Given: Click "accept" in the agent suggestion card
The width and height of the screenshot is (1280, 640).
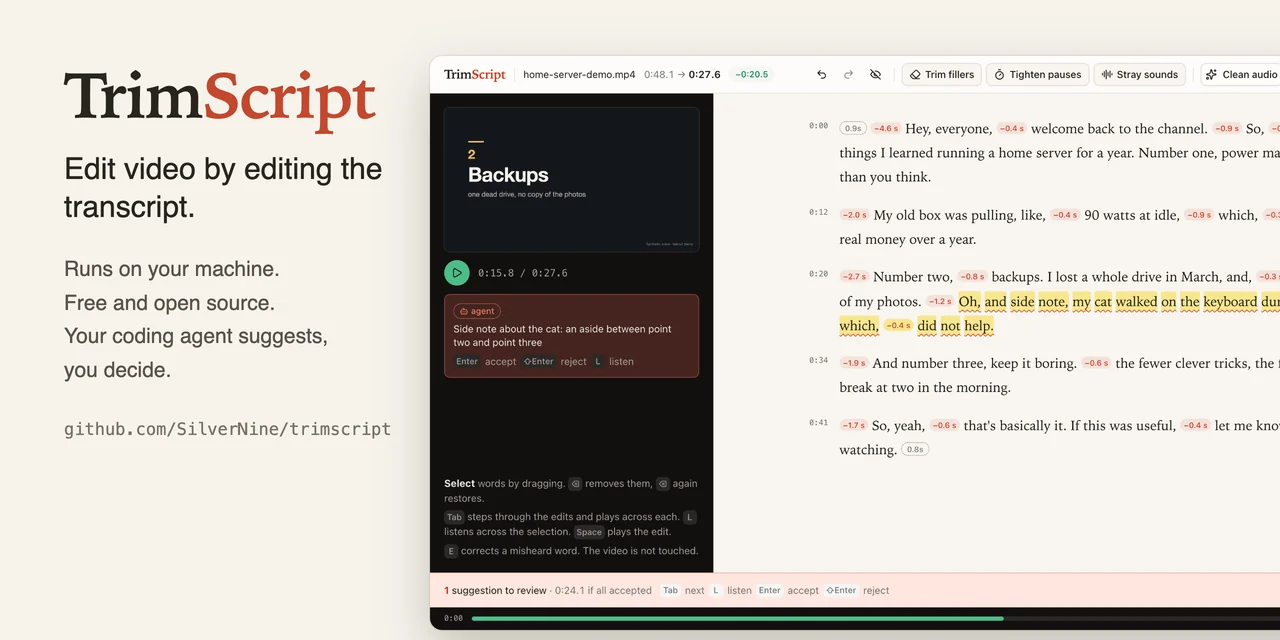Looking at the screenshot, I should pos(501,361).
